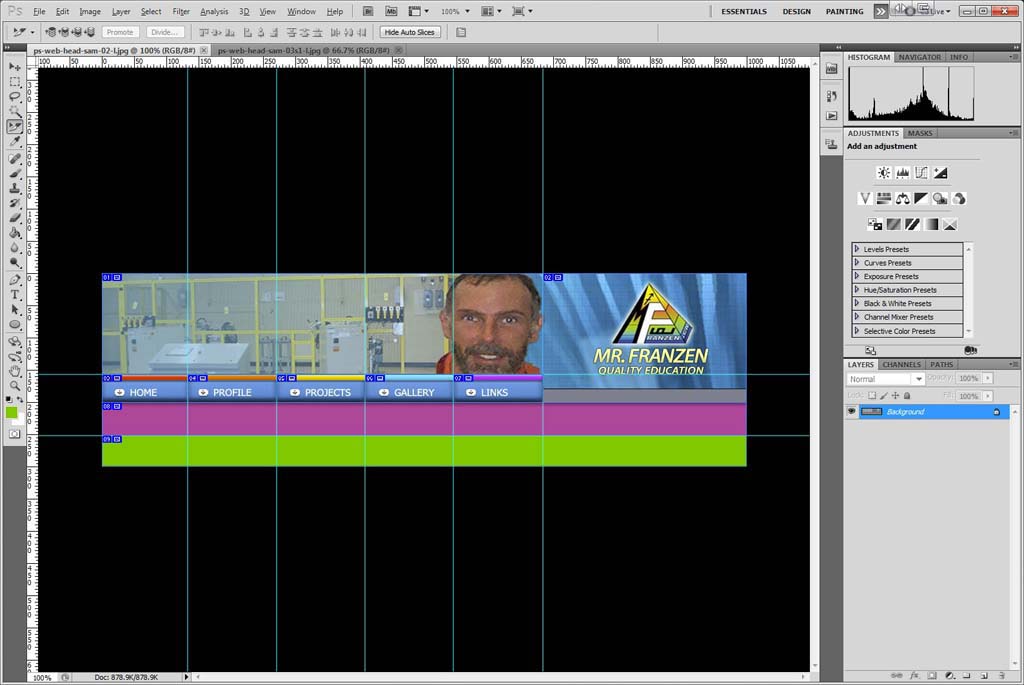This screenshot has width=1024, height=685.
Task: Select the History Brush tool
Action: tap(14, 203)
